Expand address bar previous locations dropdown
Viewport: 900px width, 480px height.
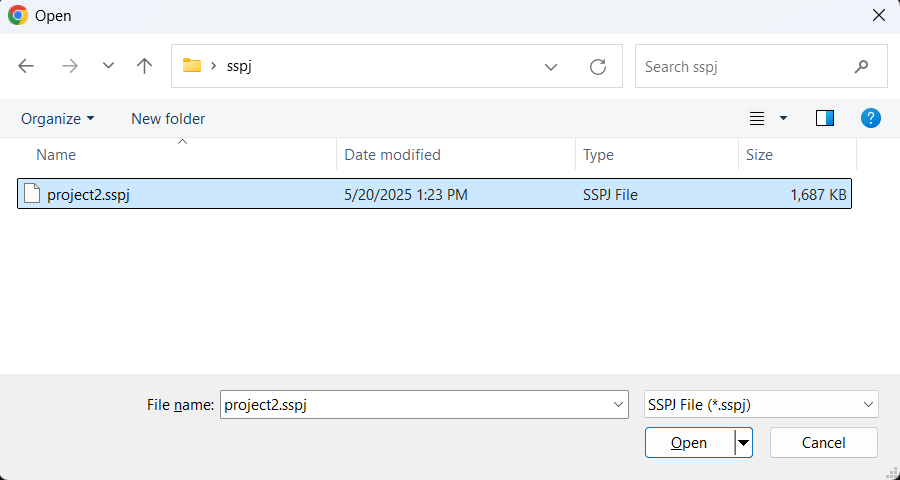551,67
